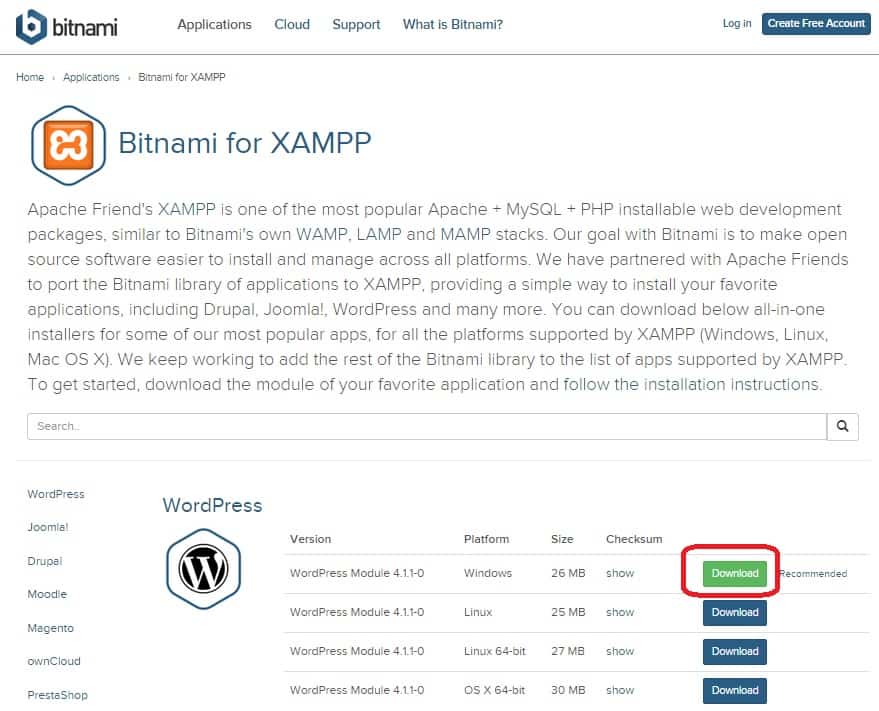Select Moodle in sidebar list
This screenshot has height=711, width=879.
click(x=47, y=594)
